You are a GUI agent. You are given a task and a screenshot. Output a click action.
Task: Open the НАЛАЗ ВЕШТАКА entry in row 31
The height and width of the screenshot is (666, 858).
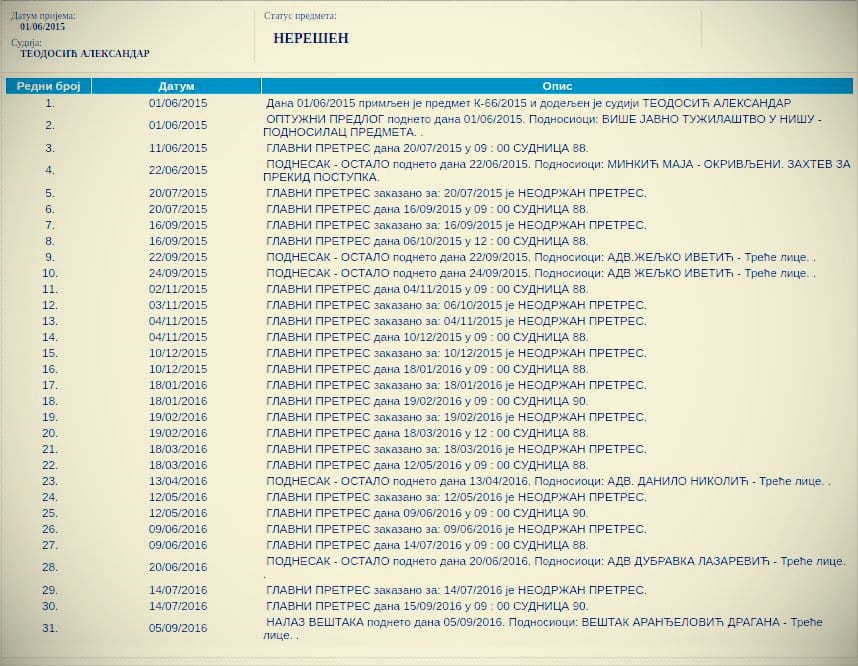point(545,628)
